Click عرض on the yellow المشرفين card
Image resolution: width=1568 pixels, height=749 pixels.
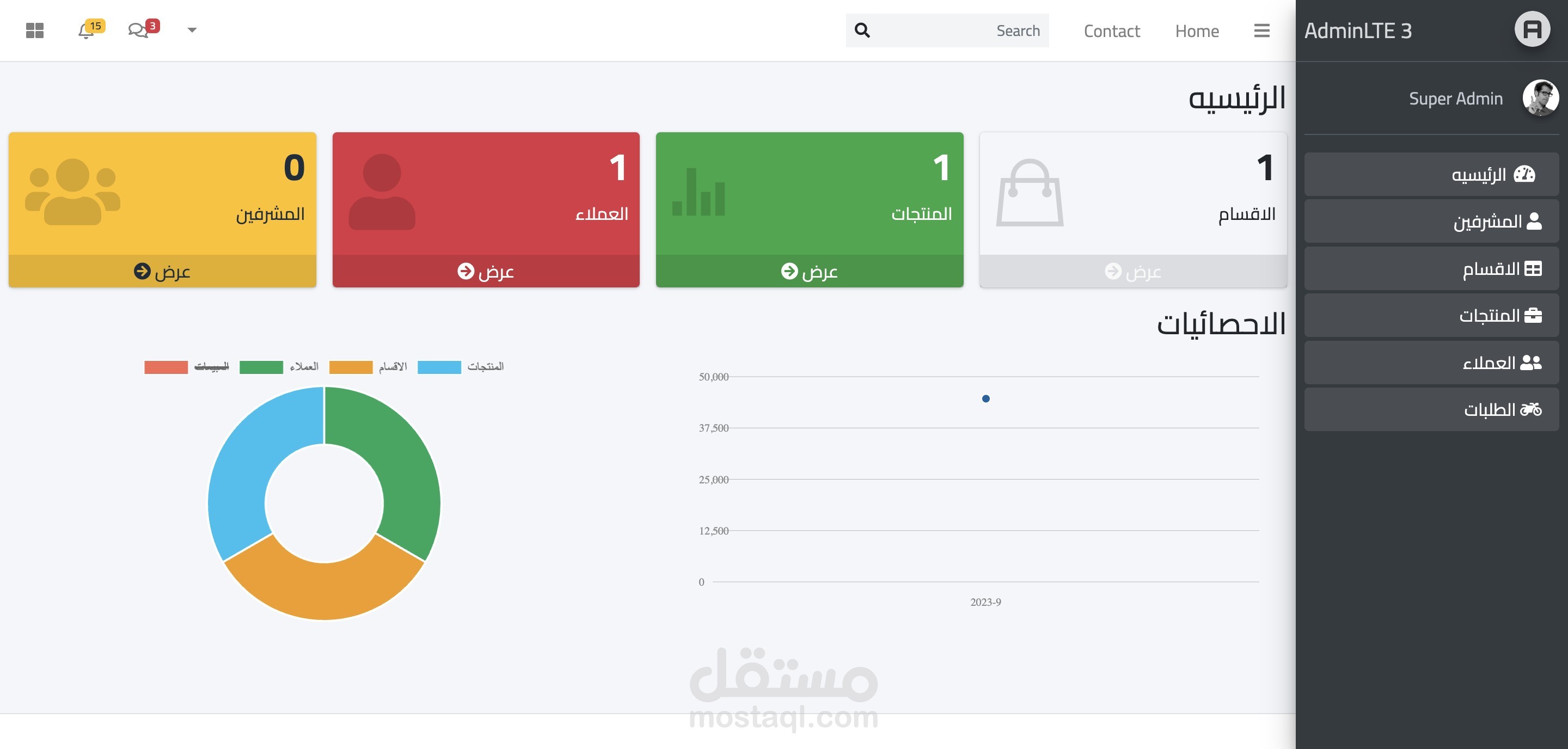(x=162, y=272)
